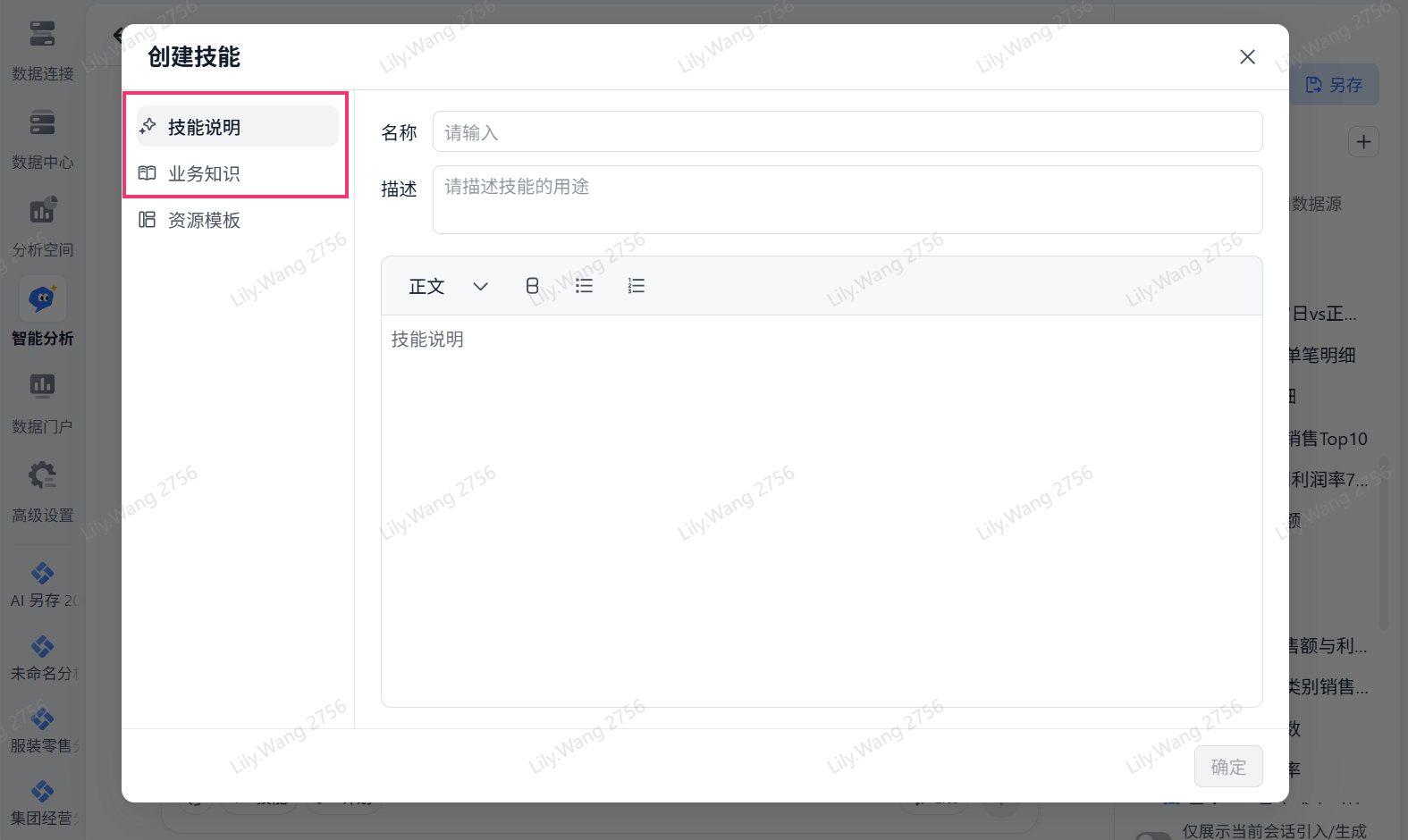Viewport: 1408px width, 840px height.
Task: Open 高级设置 gear in the sidebar
Action: coord(42,490)
